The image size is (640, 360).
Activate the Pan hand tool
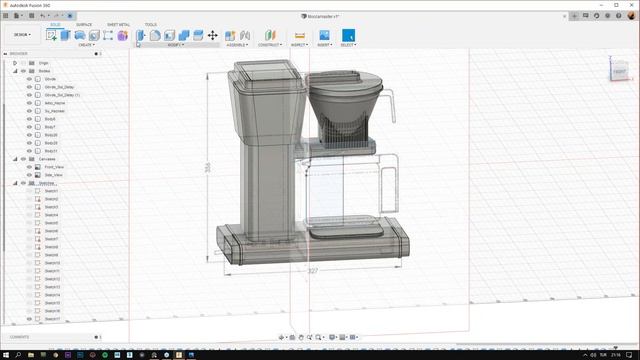301,337
